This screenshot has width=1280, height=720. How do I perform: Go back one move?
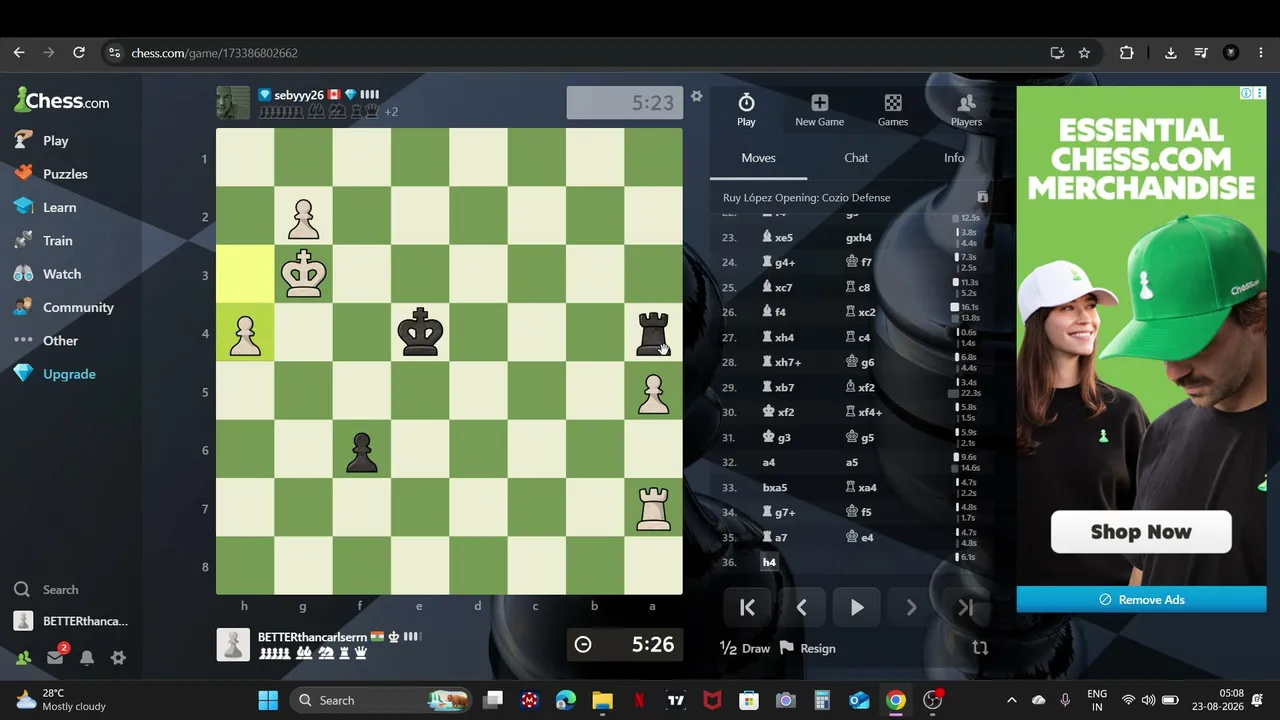tap(801, 607)
